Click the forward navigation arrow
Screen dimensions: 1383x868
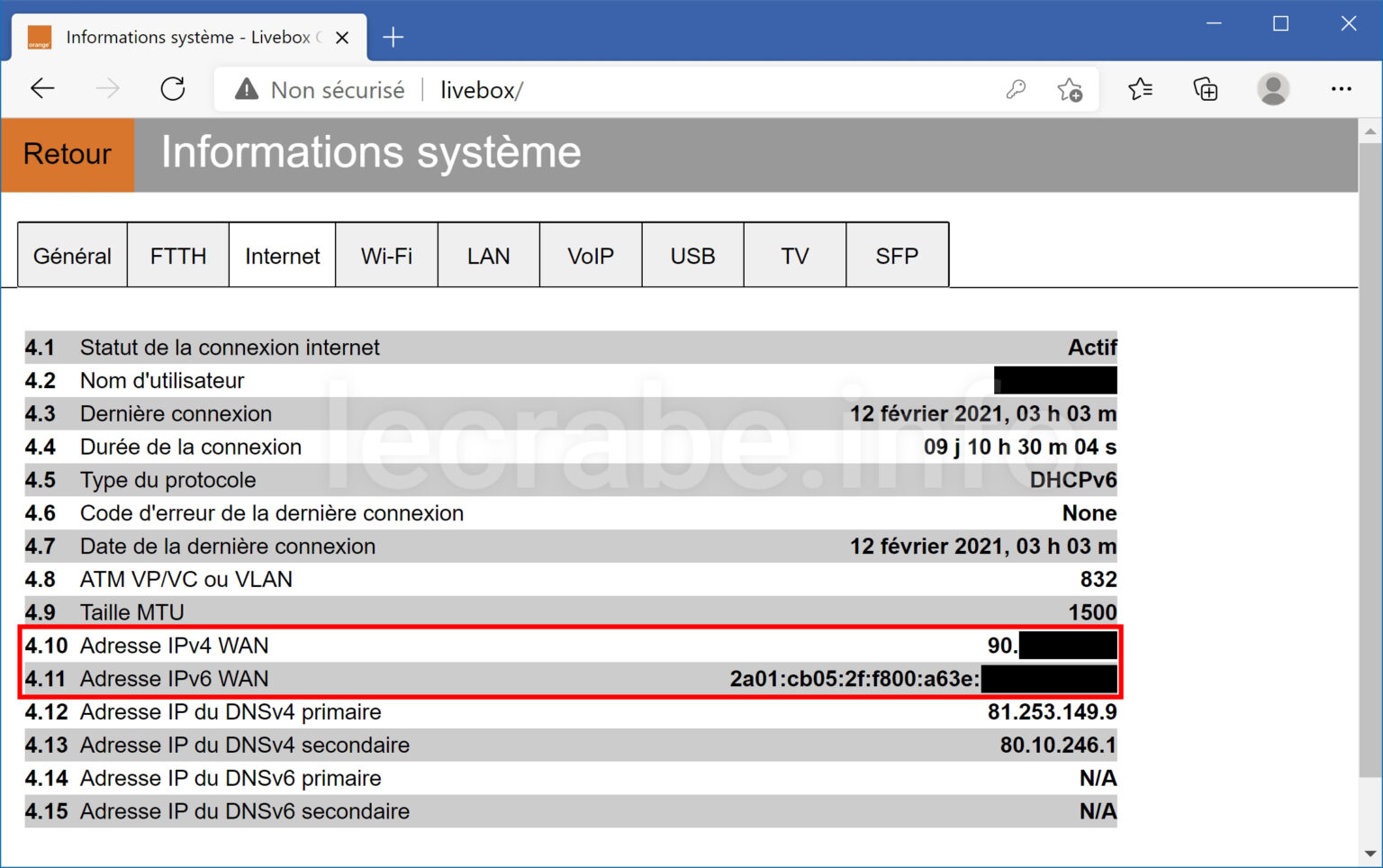tap(107, 88)
